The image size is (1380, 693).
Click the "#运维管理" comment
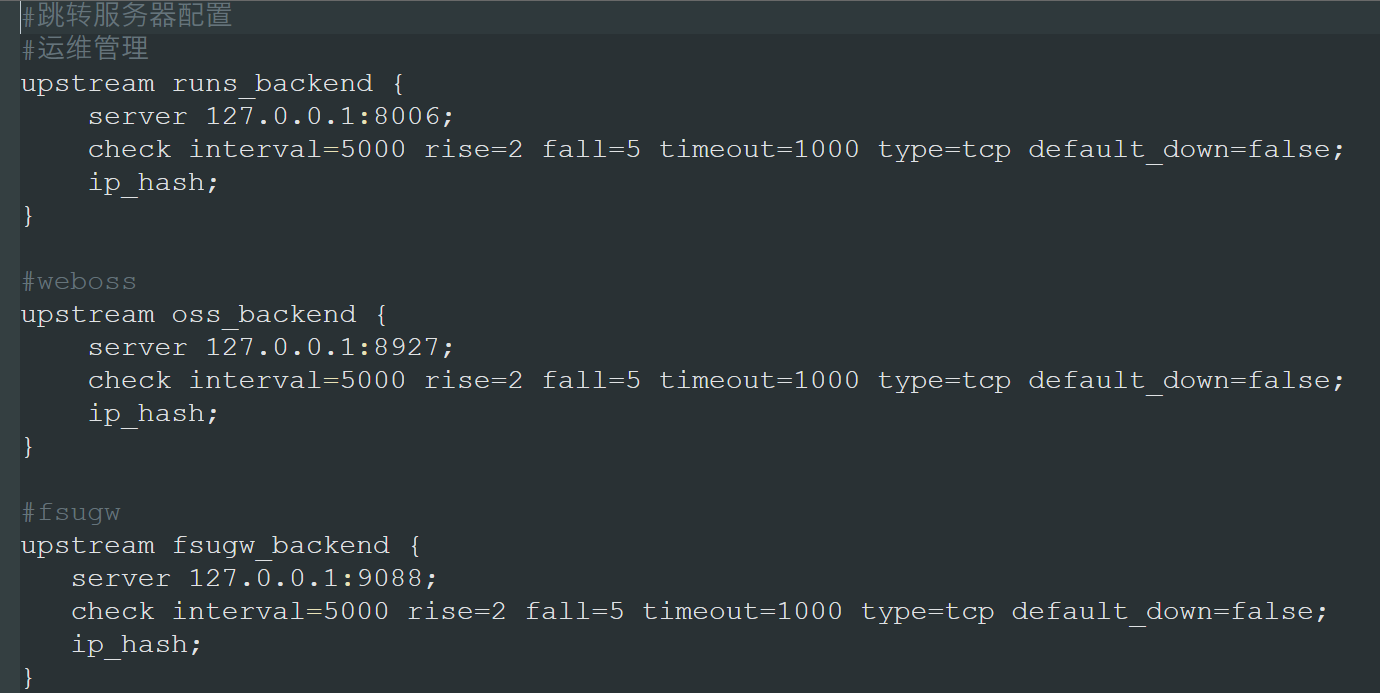click(x=85, y=49)
